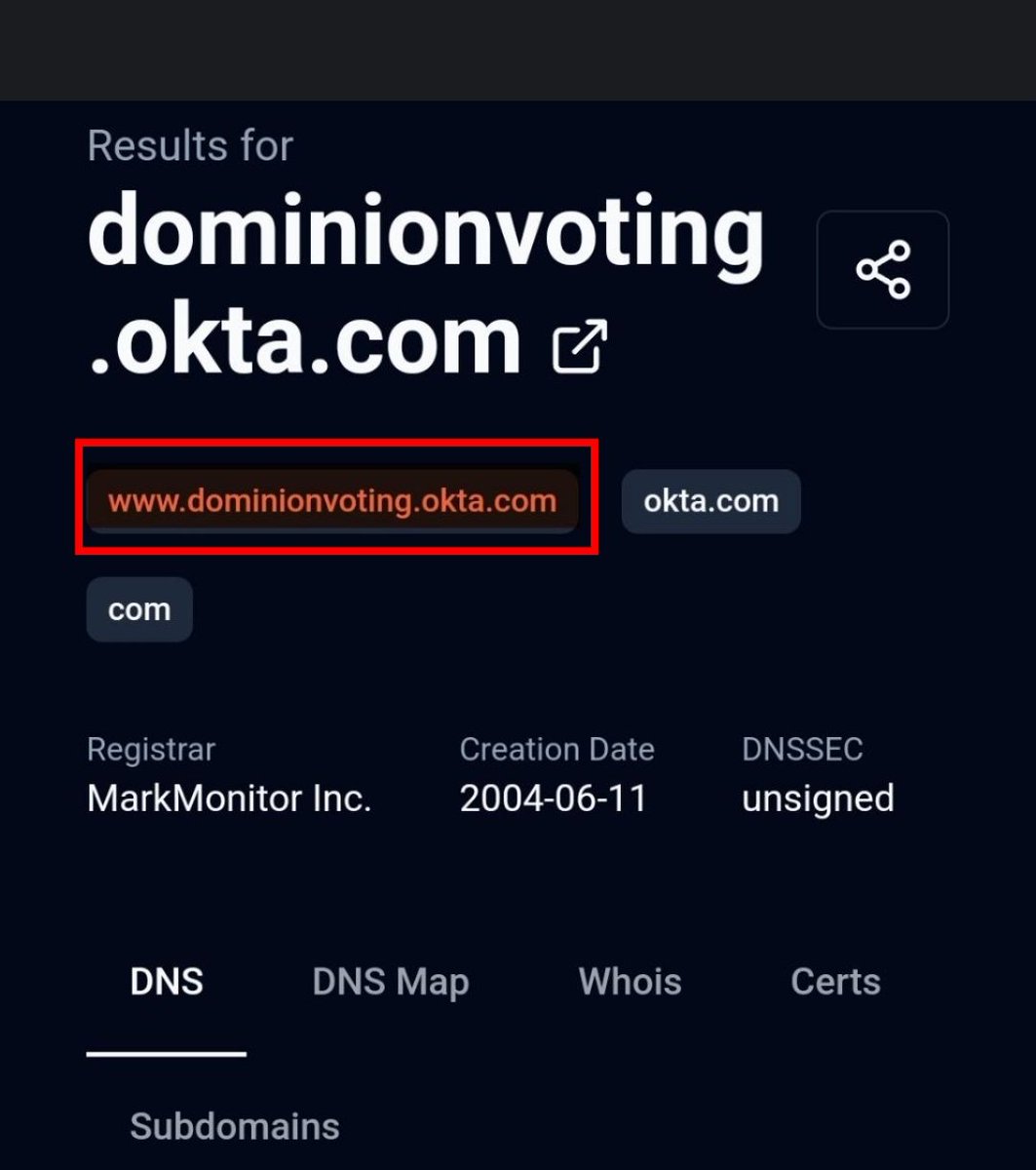This screenshot has height=1170, width=1036.
Task: Click the DNSSEC label
Action: click(x=802, y=750)
